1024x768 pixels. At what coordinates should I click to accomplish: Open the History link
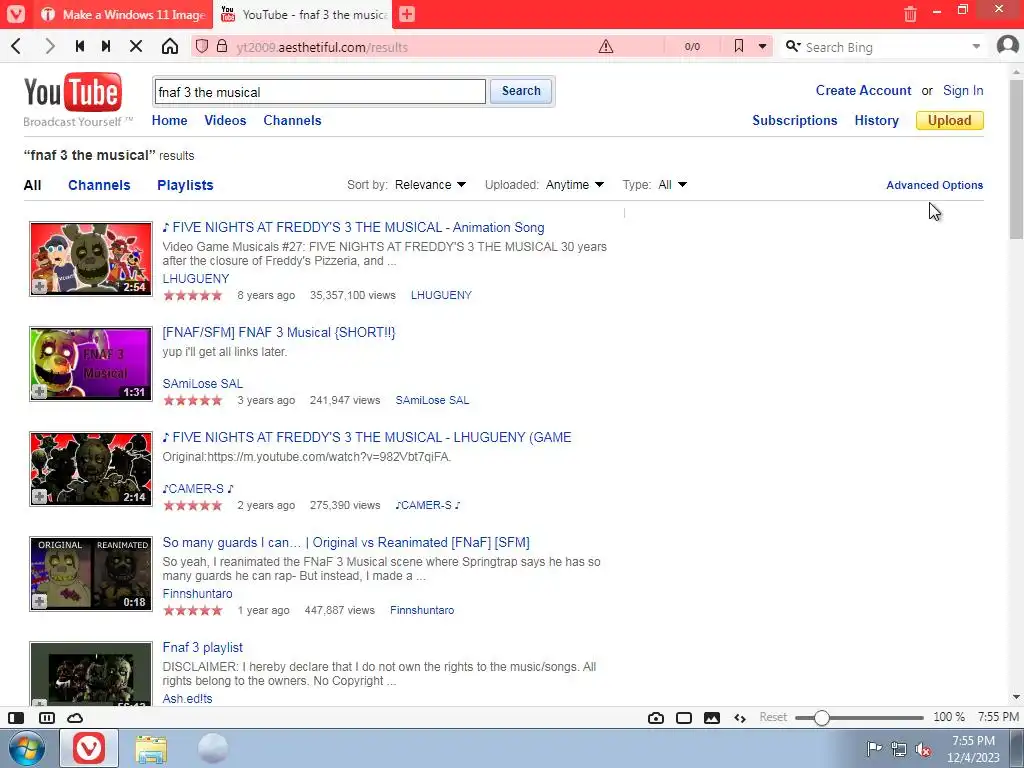(x=876, y=120)
